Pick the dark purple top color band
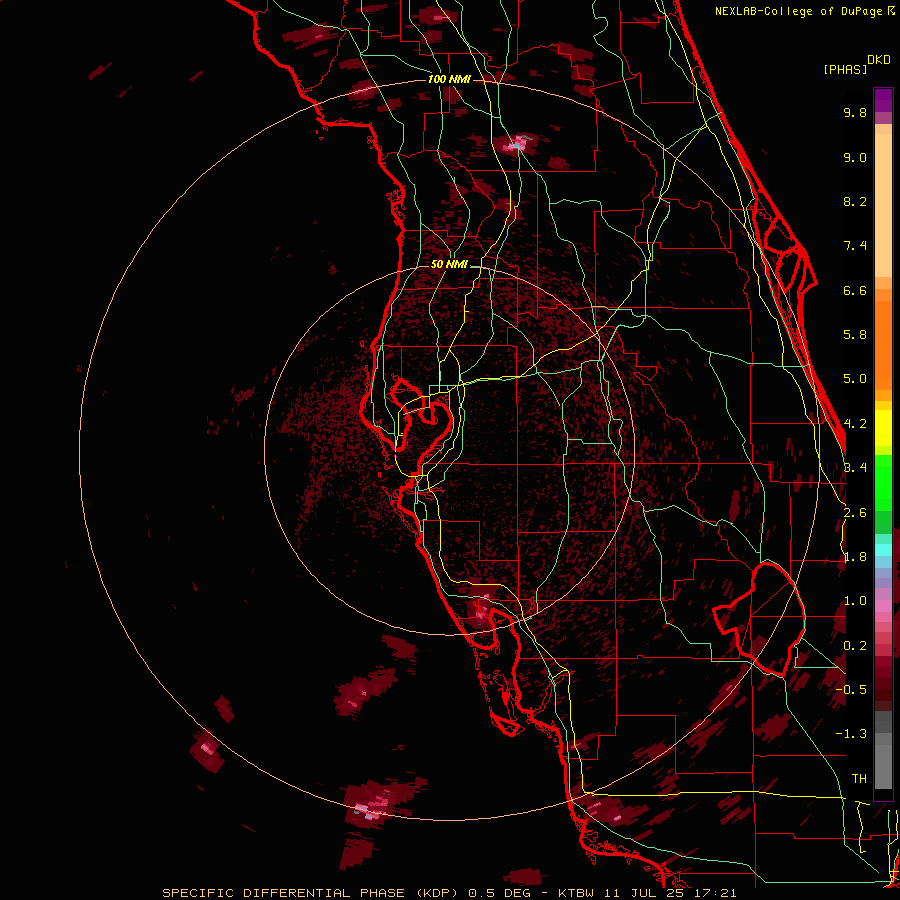This screenshot has width=900, height=900. pos(883,100)
